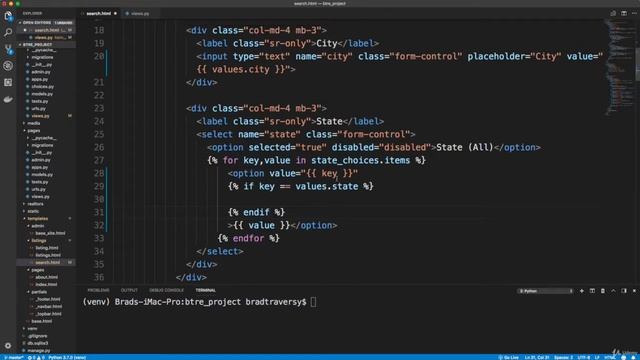The height and width of the screenshot is (360, 640).
Task: Open the Debug Console panel tab
Action: (166, 290)
